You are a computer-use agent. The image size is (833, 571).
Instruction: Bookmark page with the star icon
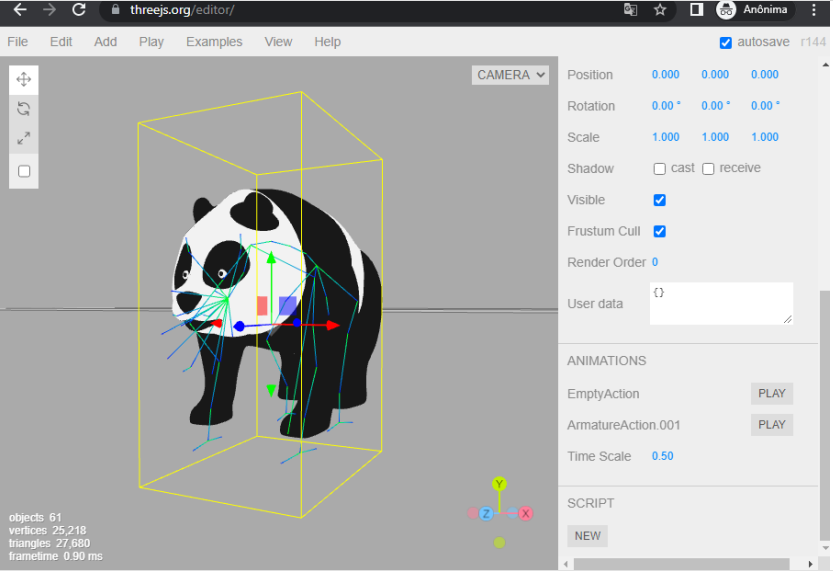(660, 10)
